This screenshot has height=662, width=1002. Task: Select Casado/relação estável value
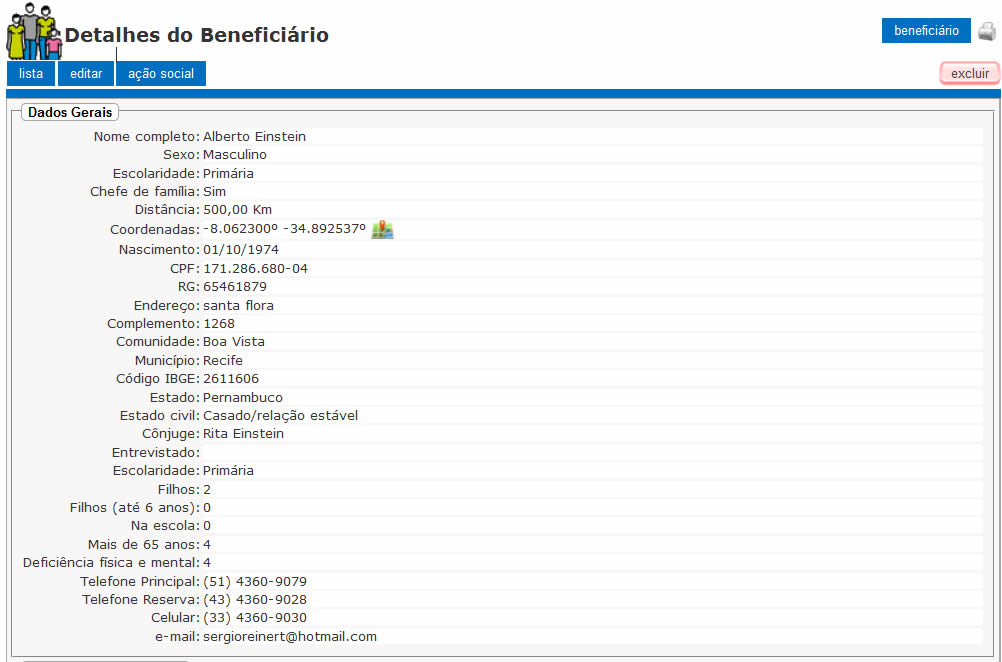tap(281, 415)
